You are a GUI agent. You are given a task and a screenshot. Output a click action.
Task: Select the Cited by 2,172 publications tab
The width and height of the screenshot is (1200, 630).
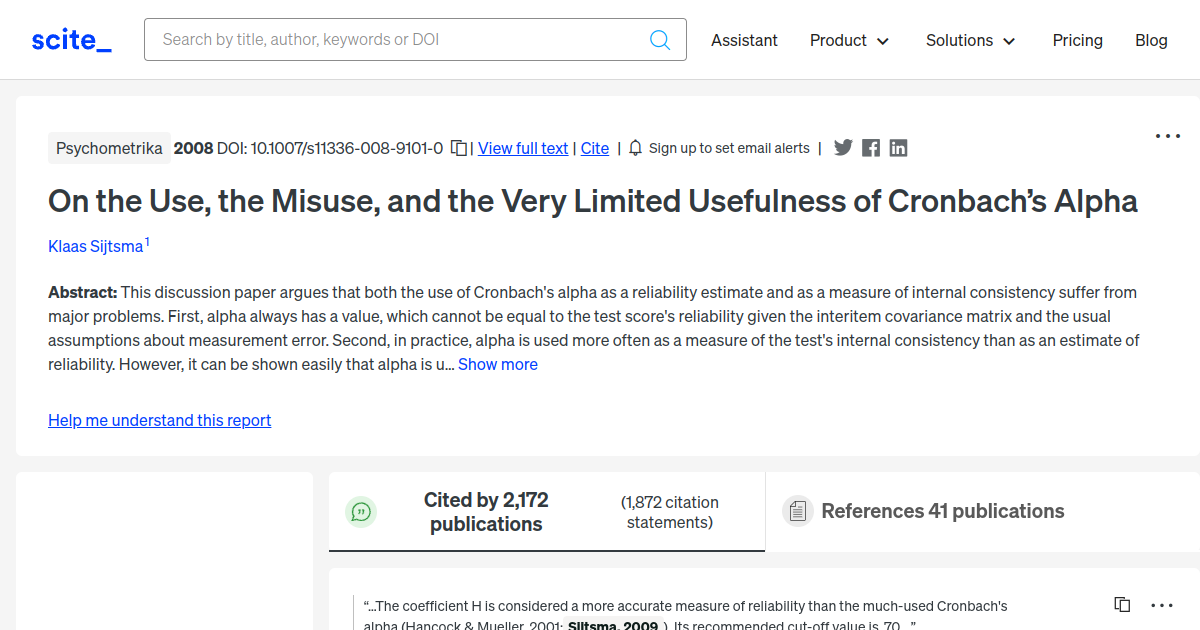486,511
